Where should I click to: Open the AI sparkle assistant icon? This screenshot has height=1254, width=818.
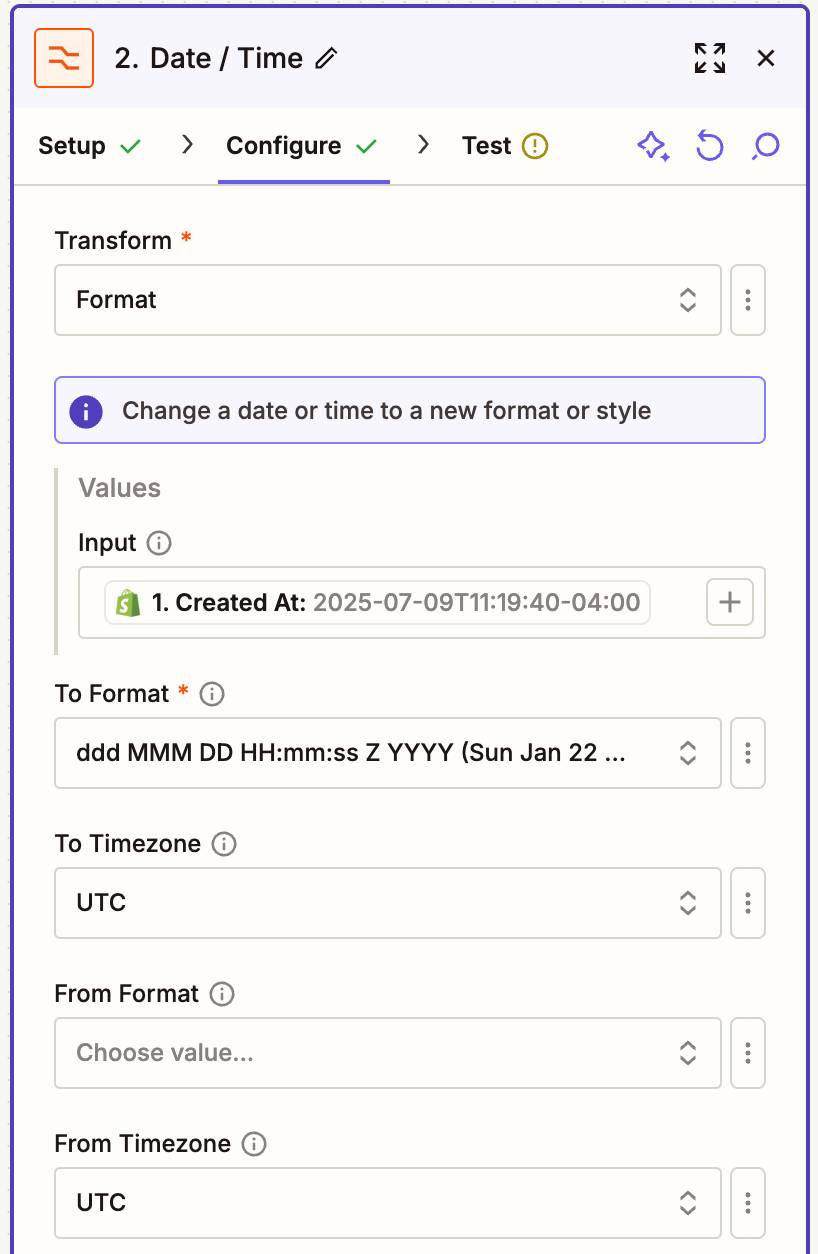(653, 146)
